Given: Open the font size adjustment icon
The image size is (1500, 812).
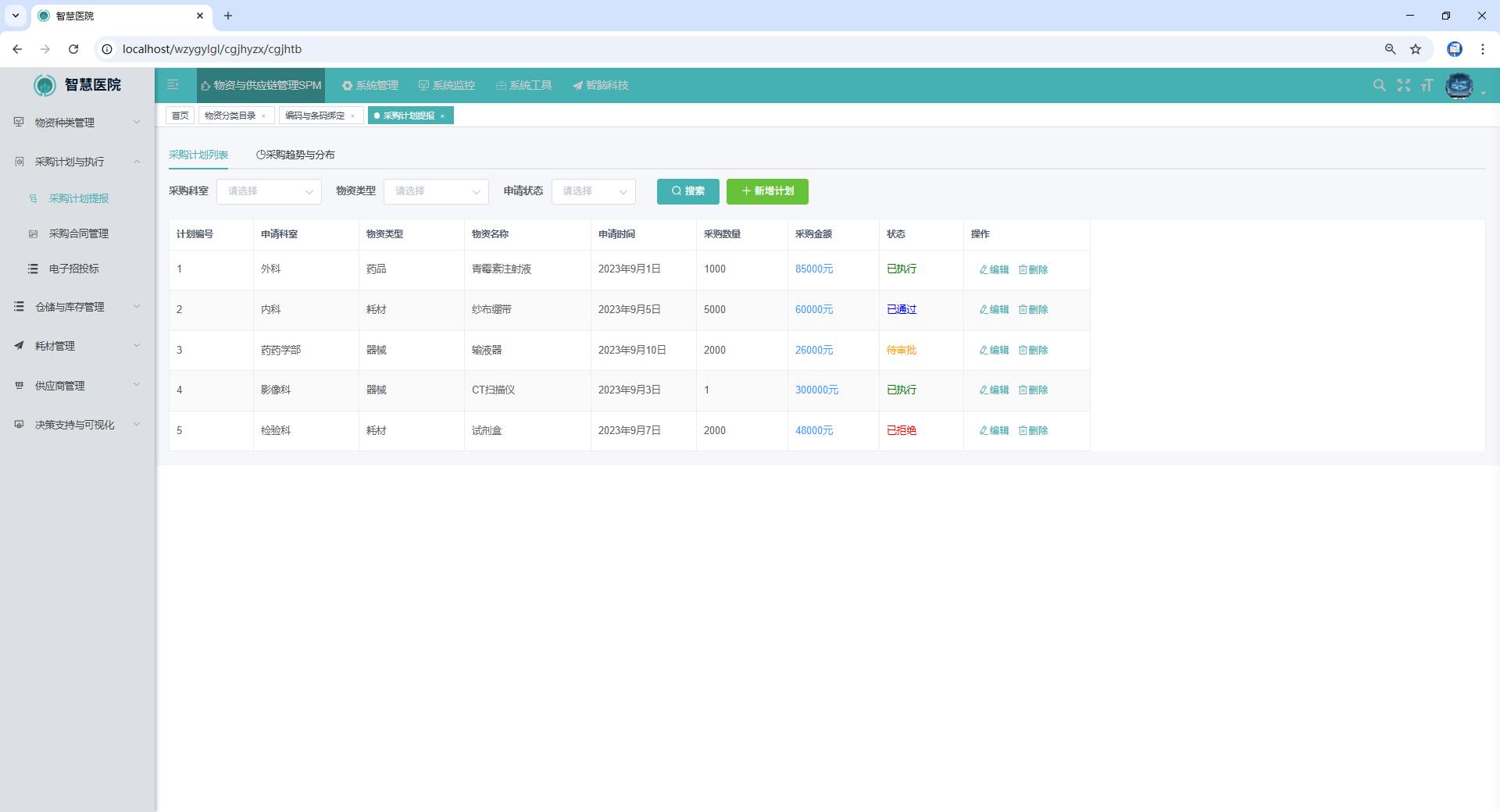Looking at the screenshot, I should point(1427,85).
